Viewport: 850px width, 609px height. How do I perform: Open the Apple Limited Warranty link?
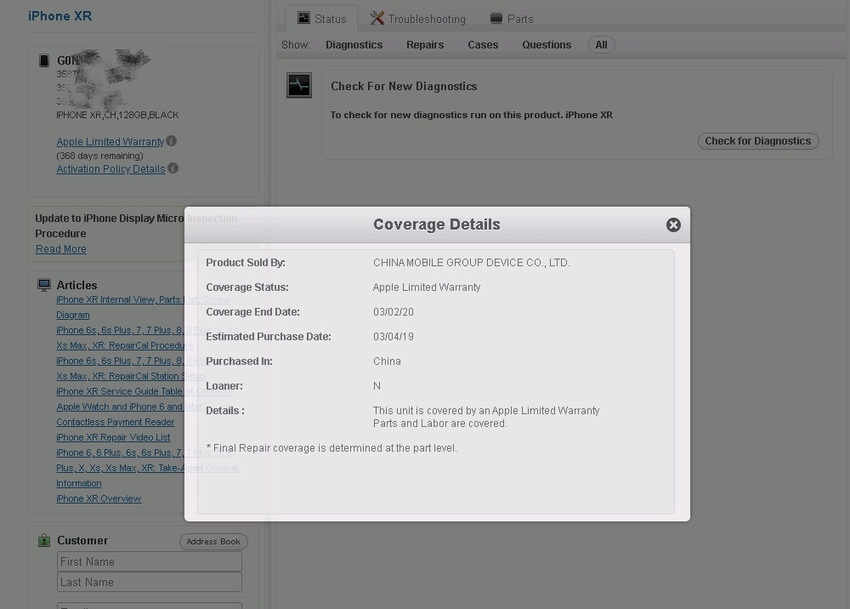coord(110,142)
